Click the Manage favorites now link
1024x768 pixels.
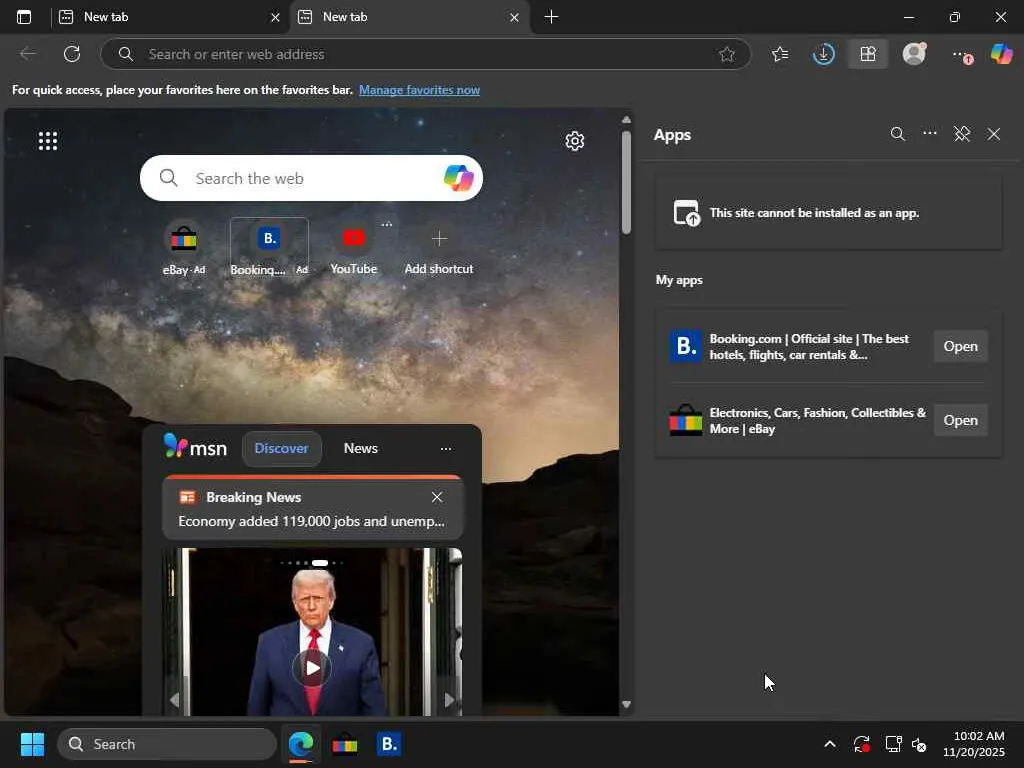(x=419, y=90)
